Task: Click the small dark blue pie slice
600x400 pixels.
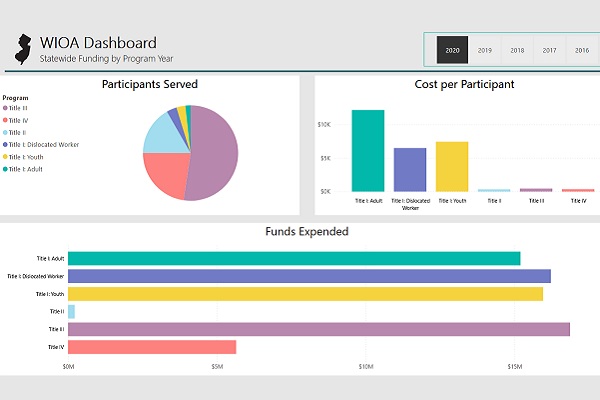Action: [x=176, y=120]
